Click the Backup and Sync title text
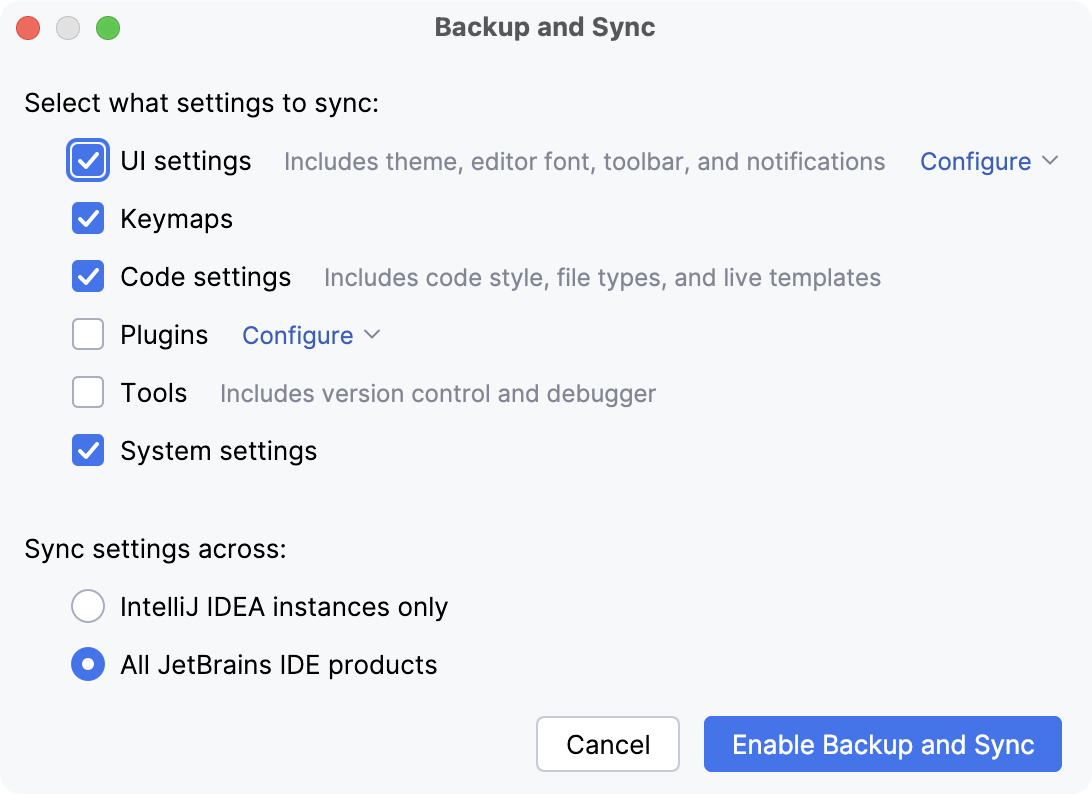Image resolution: width=1092 pixels, height=794 pixels. [x=544, y=27]
